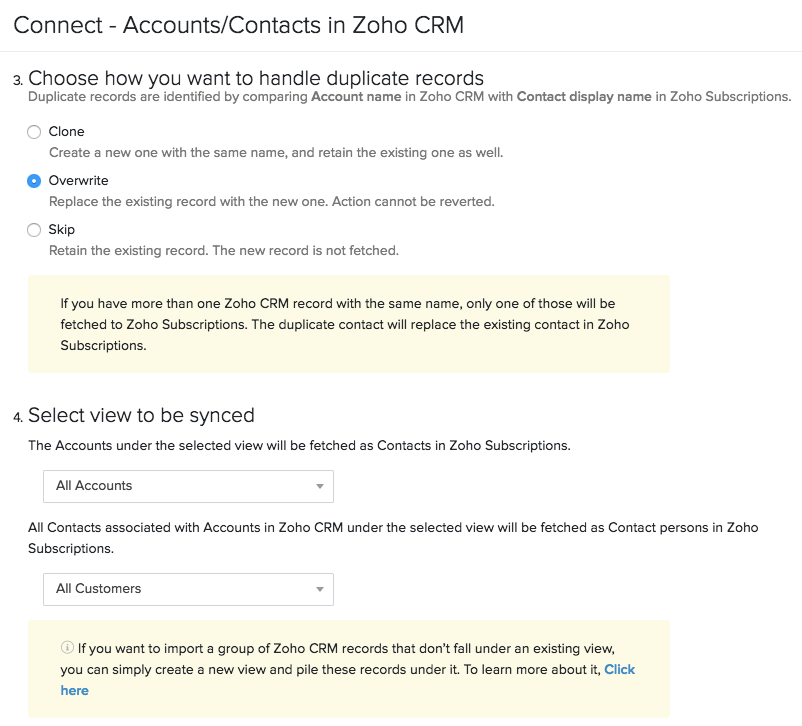The width and height of the screenshot is (802, 726).
Task: Open the All Accounts view dropdown
Action: [188, 486]
